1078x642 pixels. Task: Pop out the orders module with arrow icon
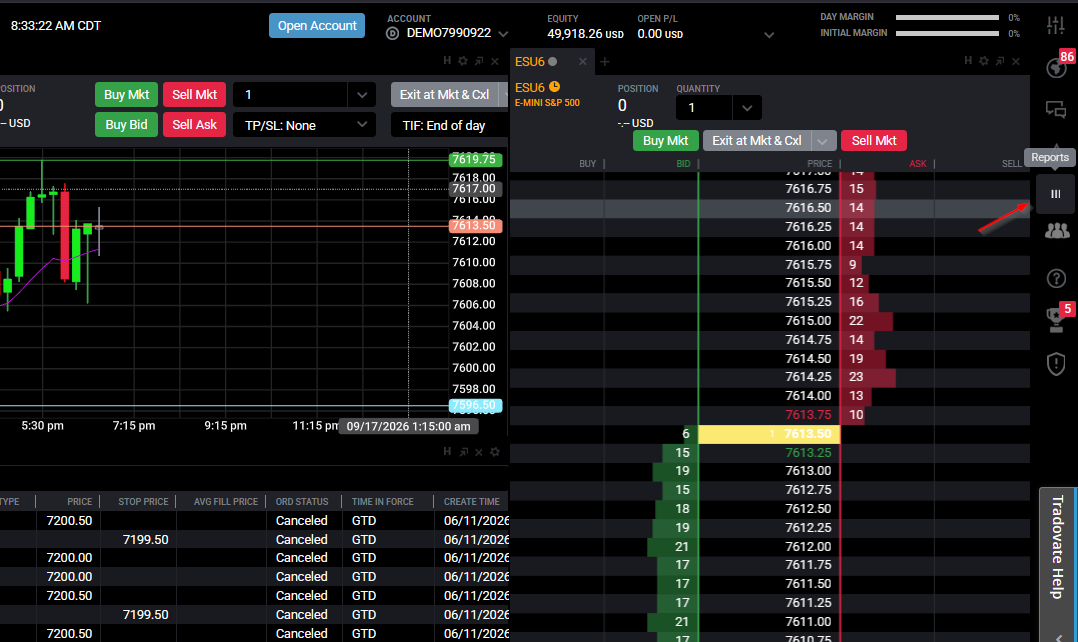(x=463, y=452)
